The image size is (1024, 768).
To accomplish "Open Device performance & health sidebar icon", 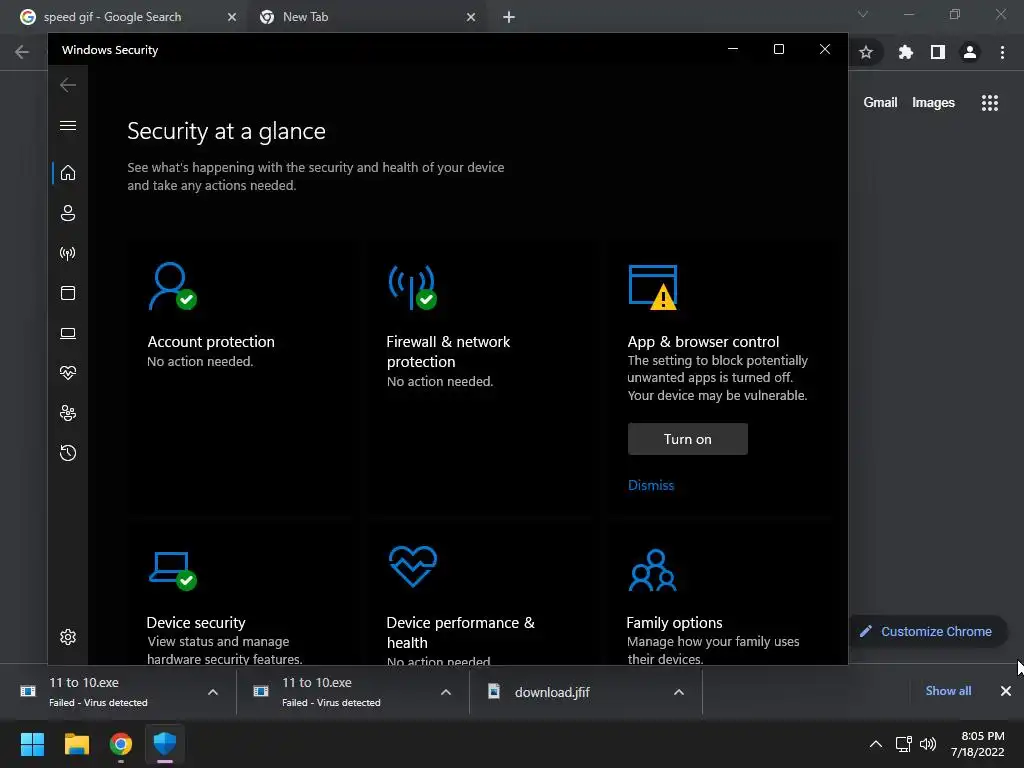I will click(68, 373).
